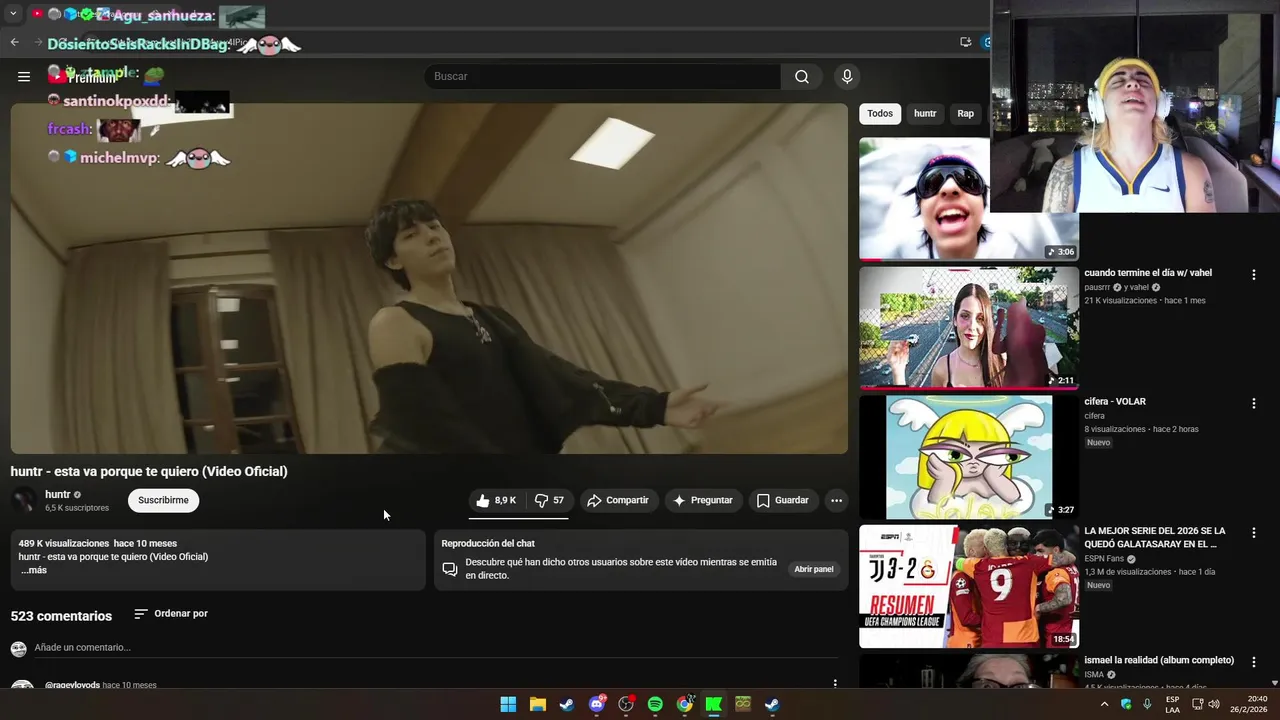This screenshot has width=1280, height=720.
Task: Open title cifera - VOLAR
Action: tap(1115, 401)
